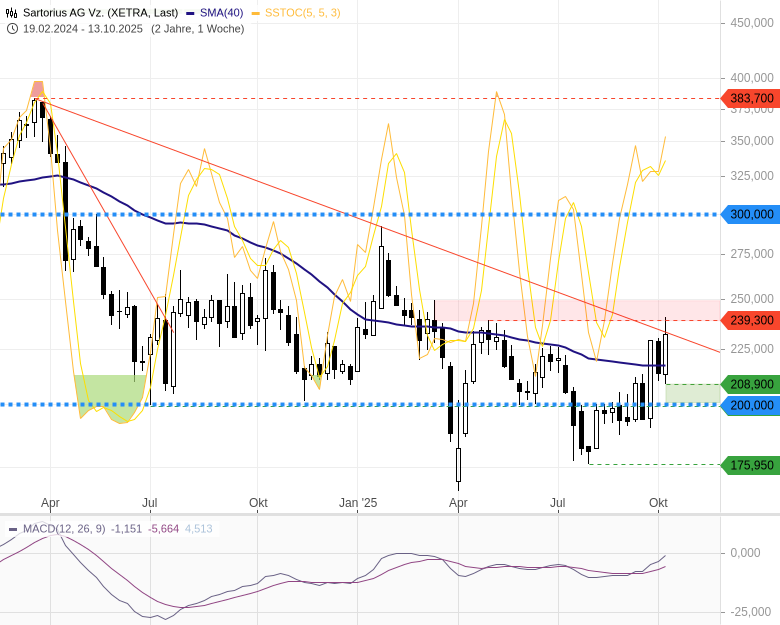Click the orange SSTOC legend marker
The image size is (780, 625).
(256, 13)
